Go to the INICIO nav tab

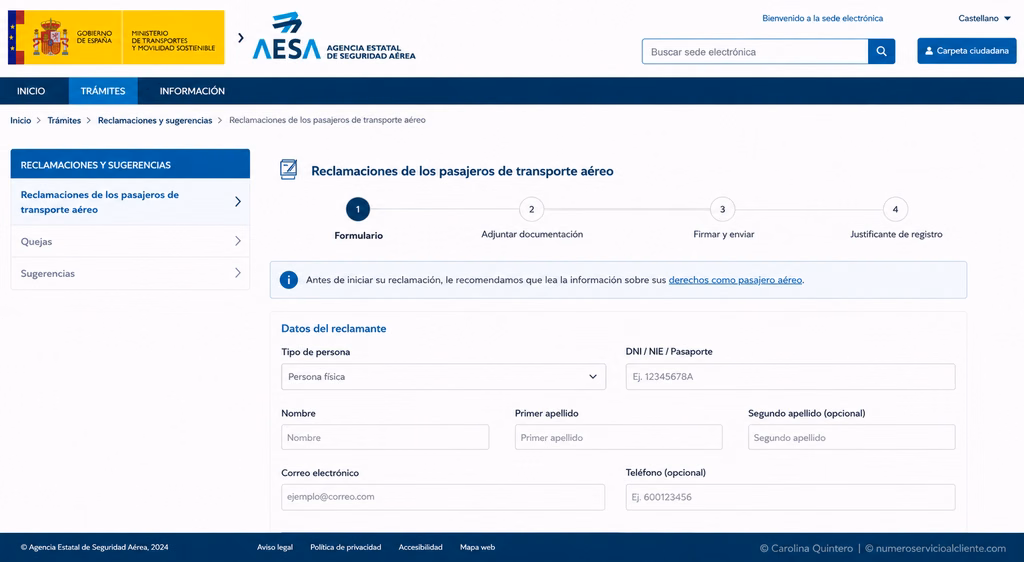pos(31,91)
